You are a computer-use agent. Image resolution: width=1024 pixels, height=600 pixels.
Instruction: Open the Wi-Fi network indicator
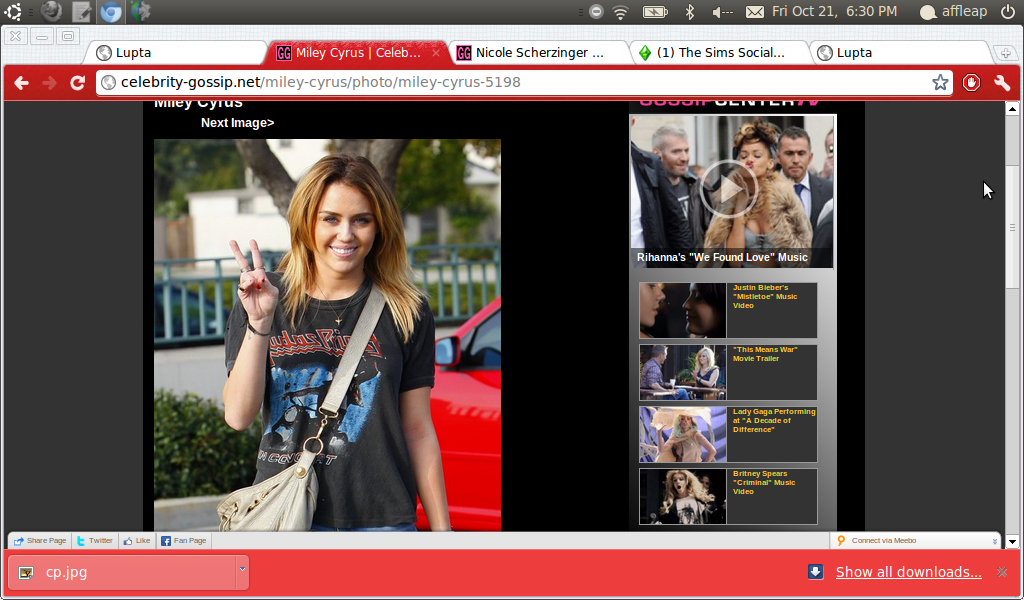(620, 12)
